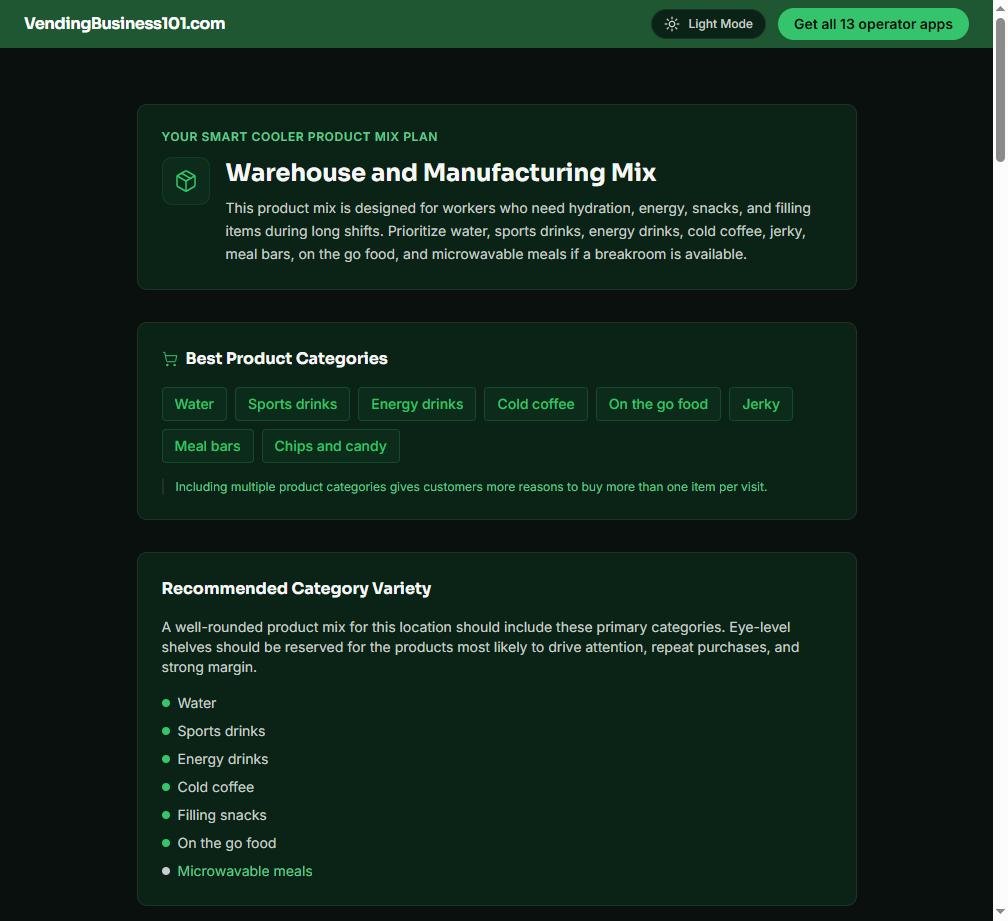The width and height of the screenshot is (1008, 921).
Task: Click the page vertical scrollbar thumb
Action: coord(1000,90)
